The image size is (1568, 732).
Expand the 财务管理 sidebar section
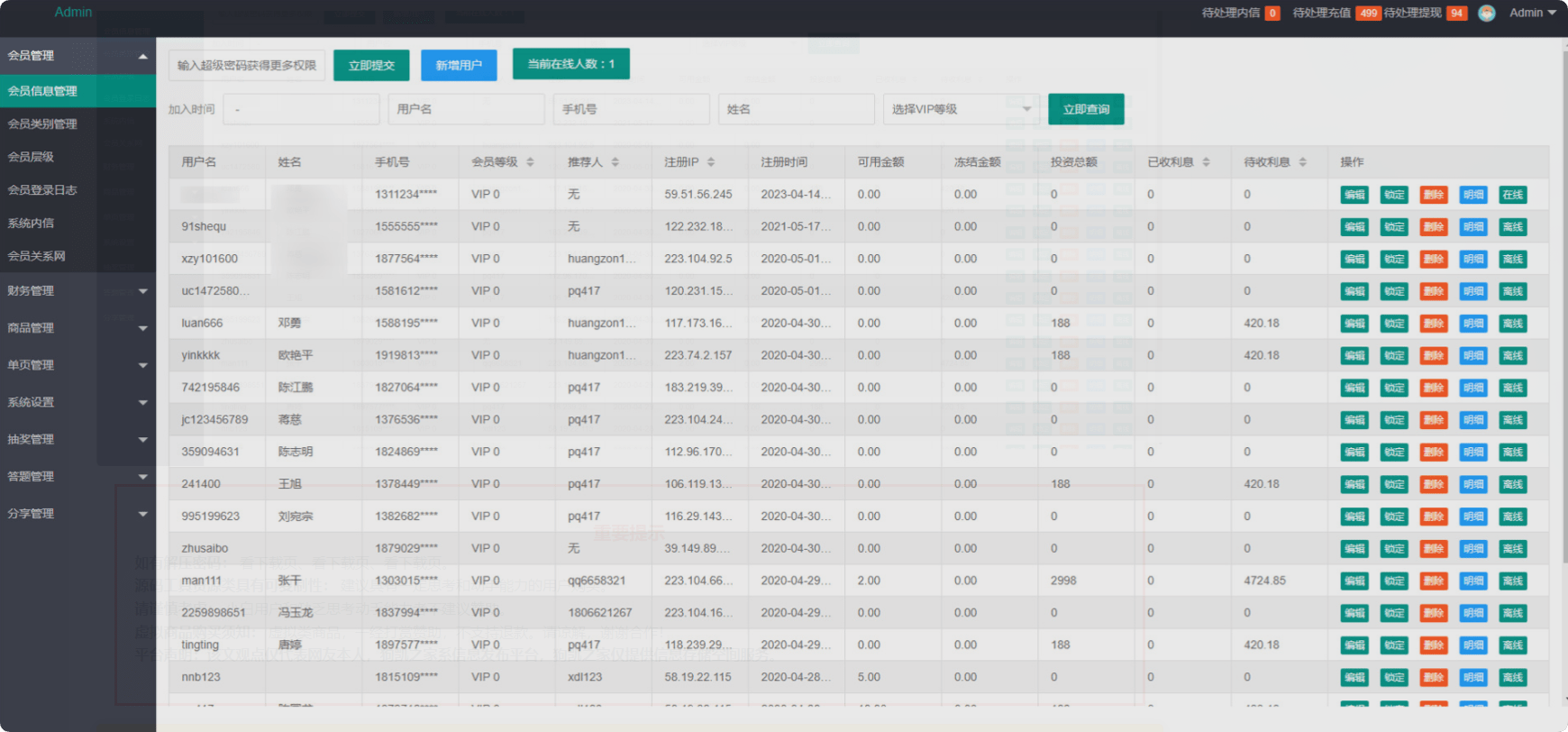tap(77, 291)
